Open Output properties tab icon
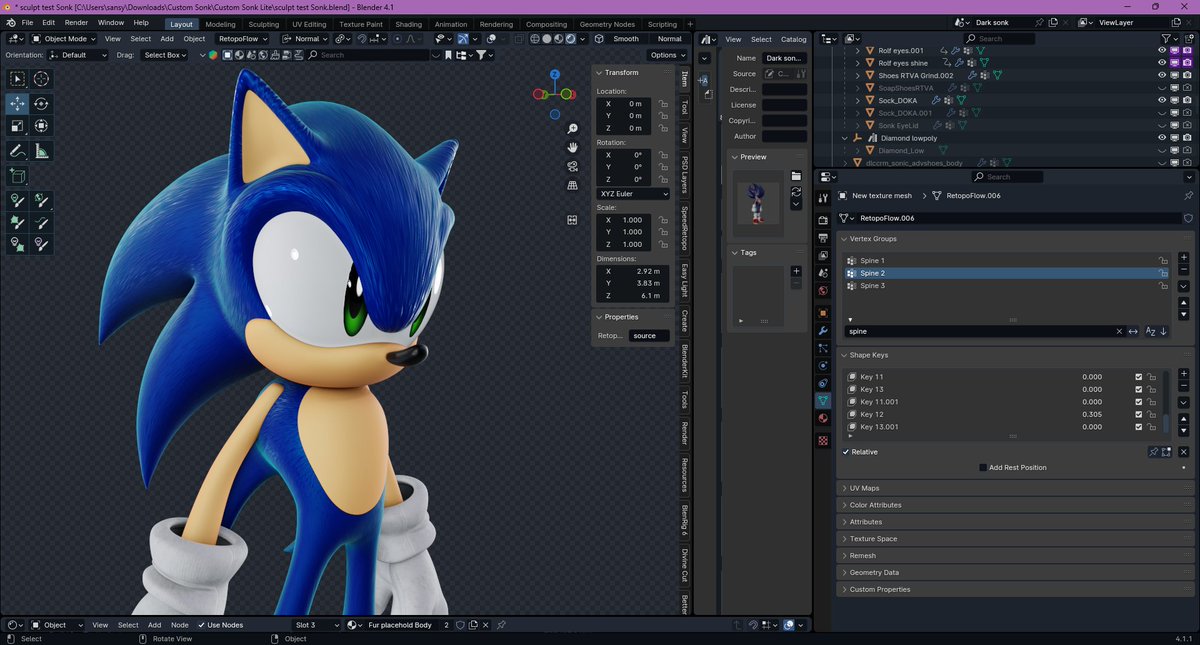Image resolution: width=1200 pixels, height=645 pixels. pos(823,238)
